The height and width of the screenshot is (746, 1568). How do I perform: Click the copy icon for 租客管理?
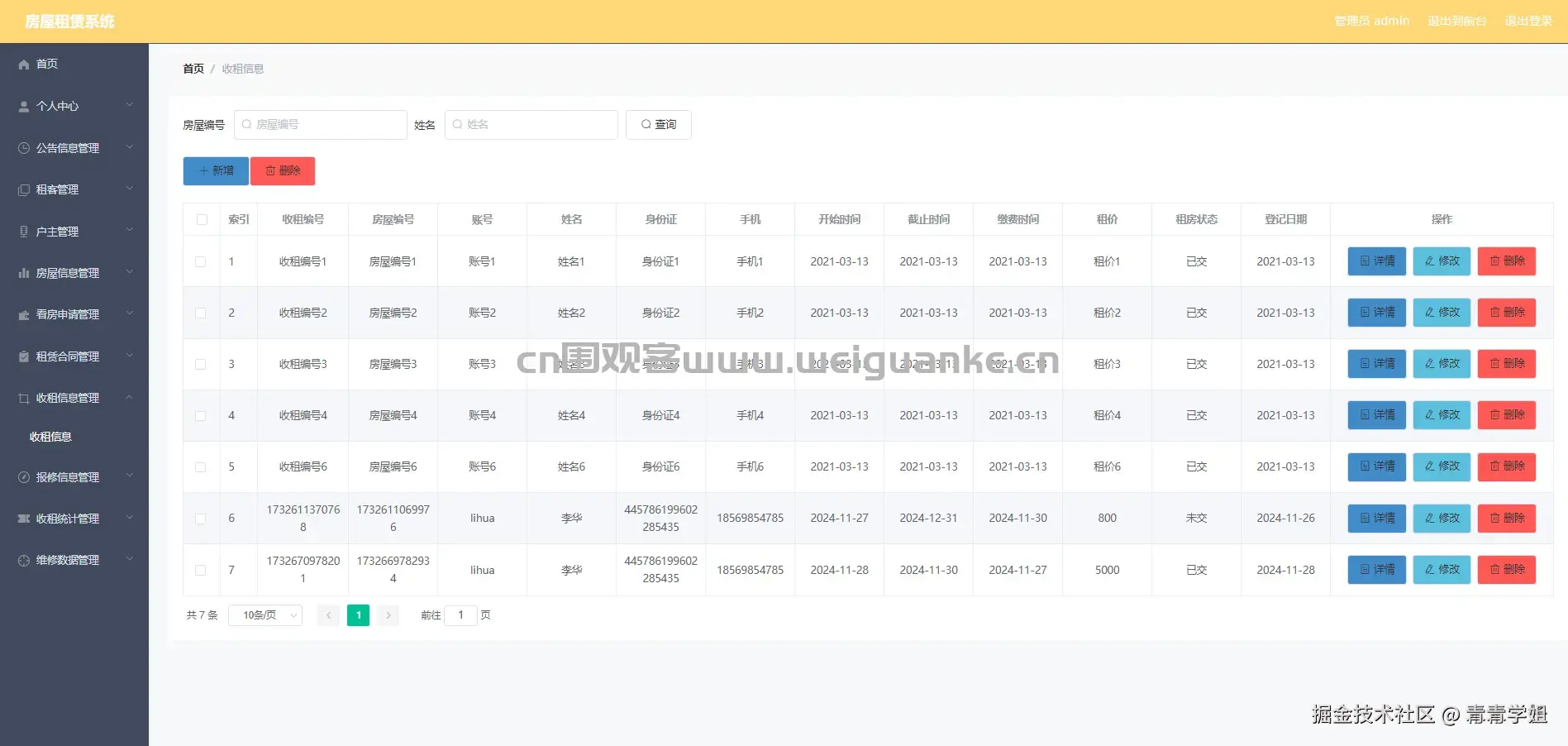coord(24,190)
